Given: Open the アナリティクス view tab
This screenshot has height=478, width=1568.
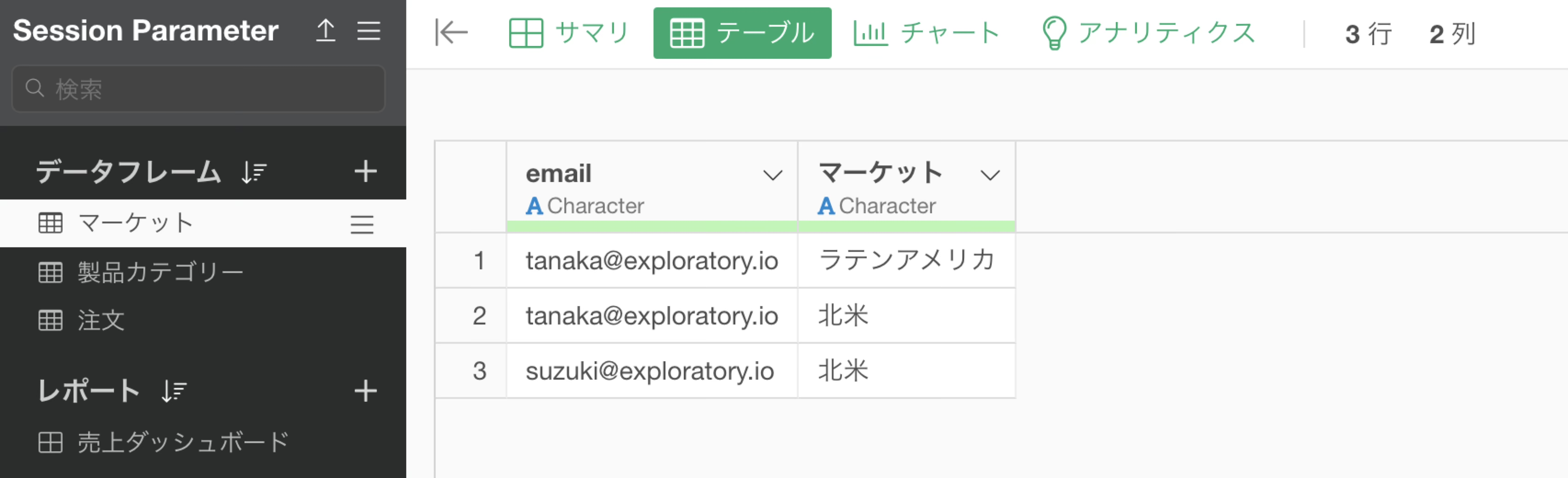Looking at the screenshot, I should [x=1148, y=33].
